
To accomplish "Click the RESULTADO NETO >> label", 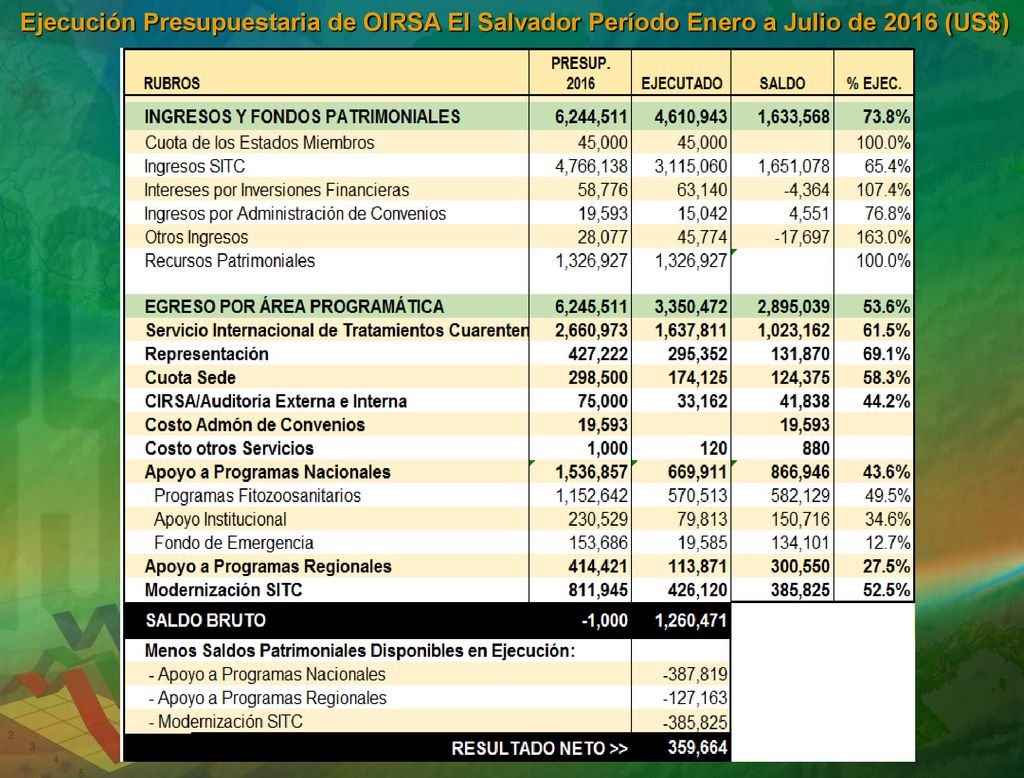I will click(x=539, y=748).
